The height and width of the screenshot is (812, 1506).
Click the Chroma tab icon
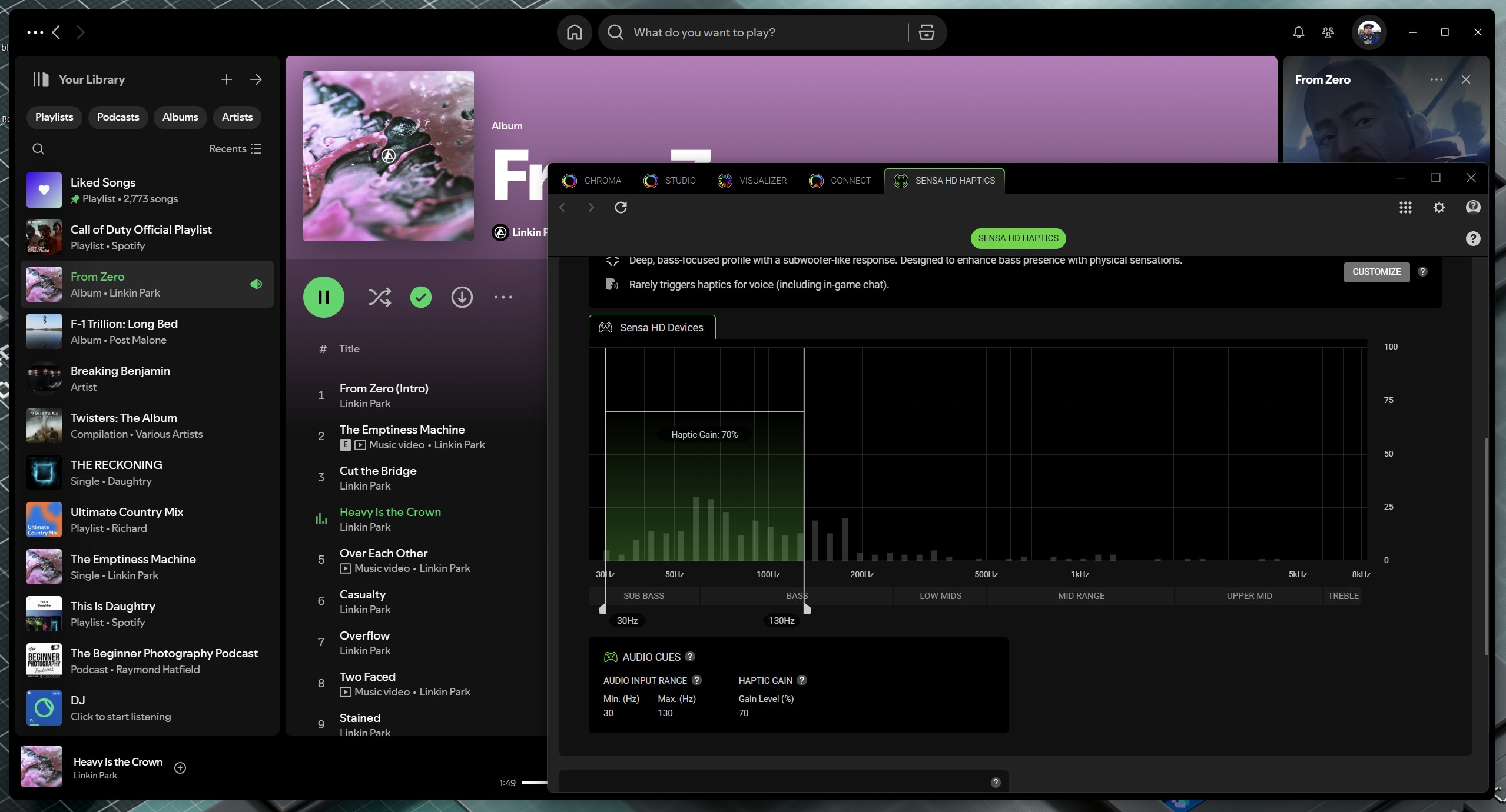pyautogui.click(x=569, y=181)
